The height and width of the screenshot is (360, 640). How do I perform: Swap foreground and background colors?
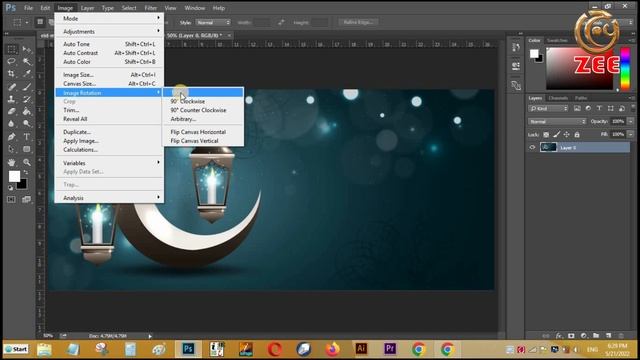tap(25, 173)
